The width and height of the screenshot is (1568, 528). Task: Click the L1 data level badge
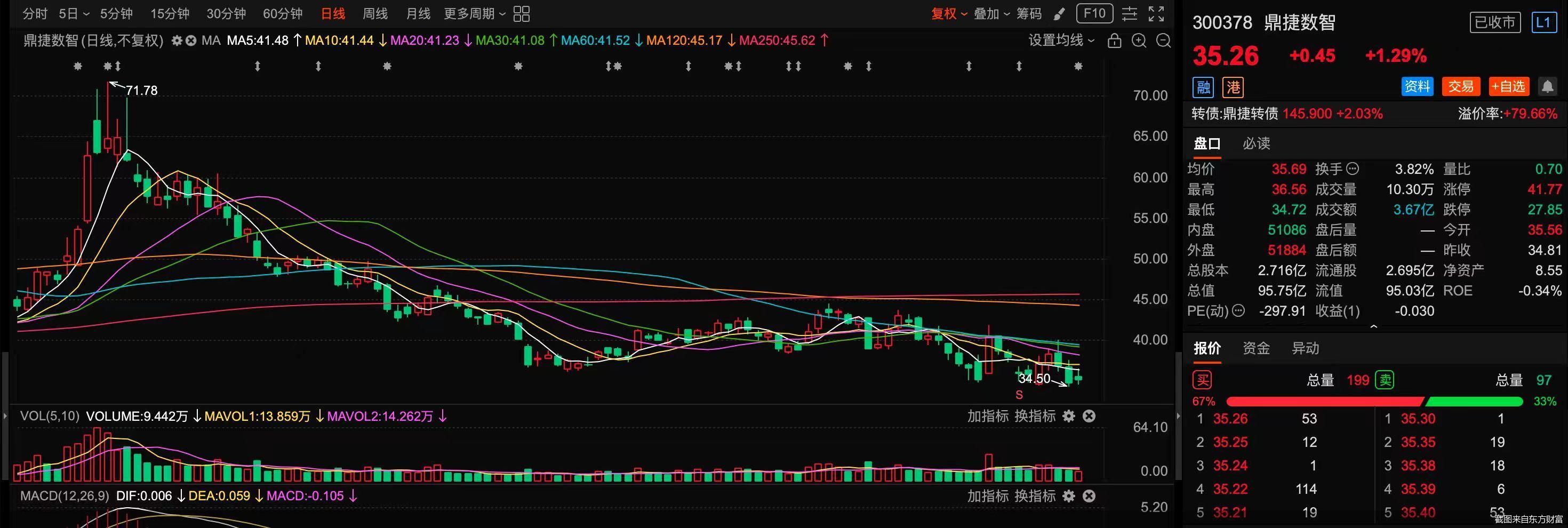pos(1543,22)
